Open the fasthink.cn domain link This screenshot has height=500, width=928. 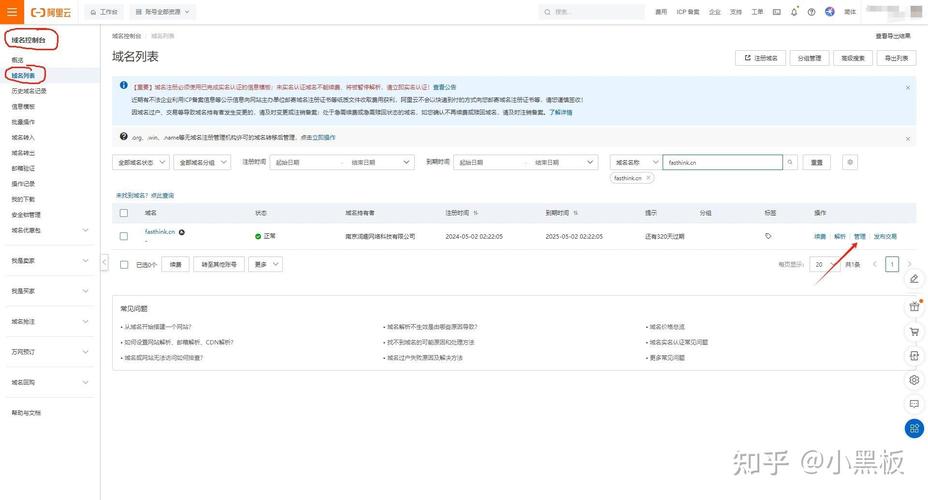[x=160, y=232]
